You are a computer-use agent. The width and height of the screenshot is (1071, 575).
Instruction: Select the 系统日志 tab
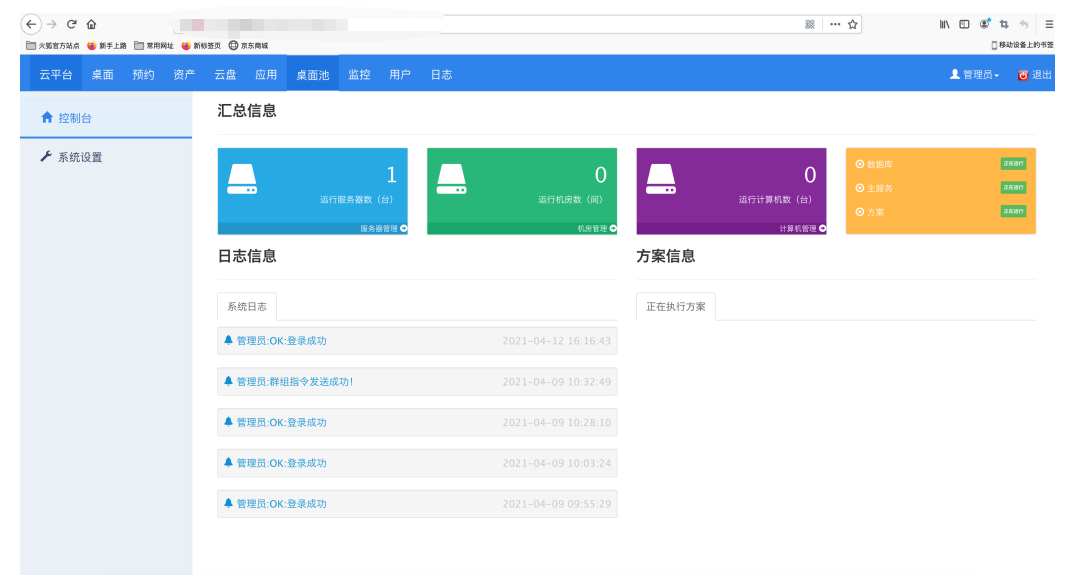pyautogui.click(x=247, y=307)
